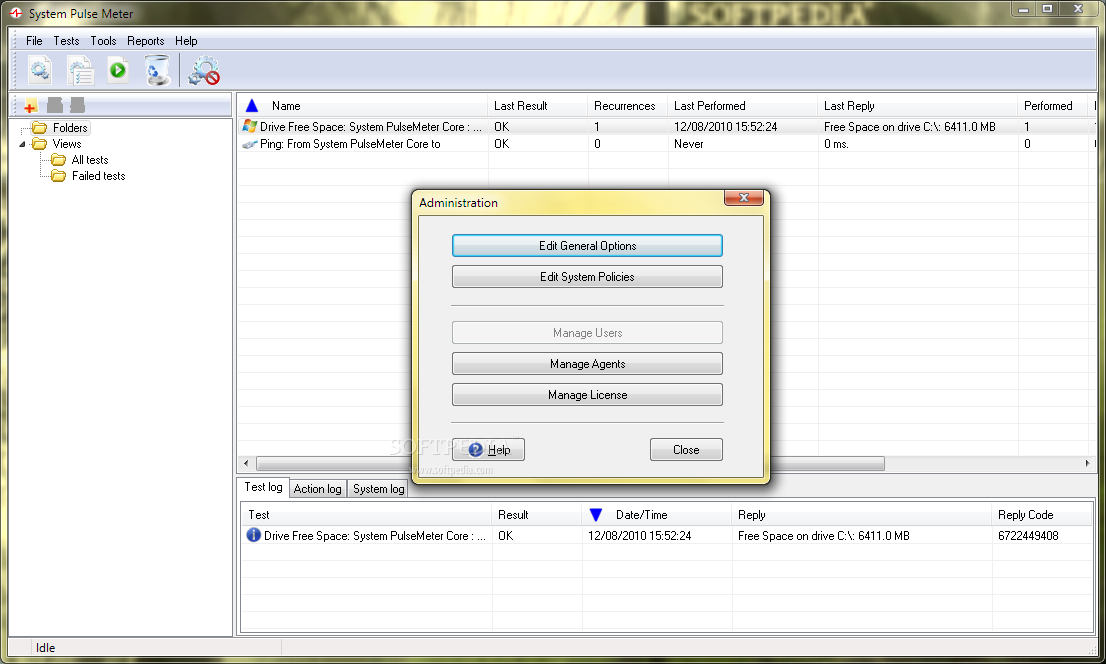Select 'Ping: From System PulseMeter Core to' row
1106x664 pixels.
350,144
